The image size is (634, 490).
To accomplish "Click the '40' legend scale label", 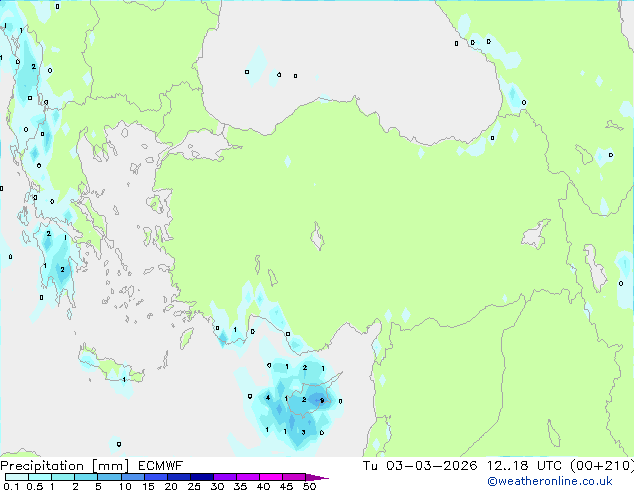I will (264, 486).
